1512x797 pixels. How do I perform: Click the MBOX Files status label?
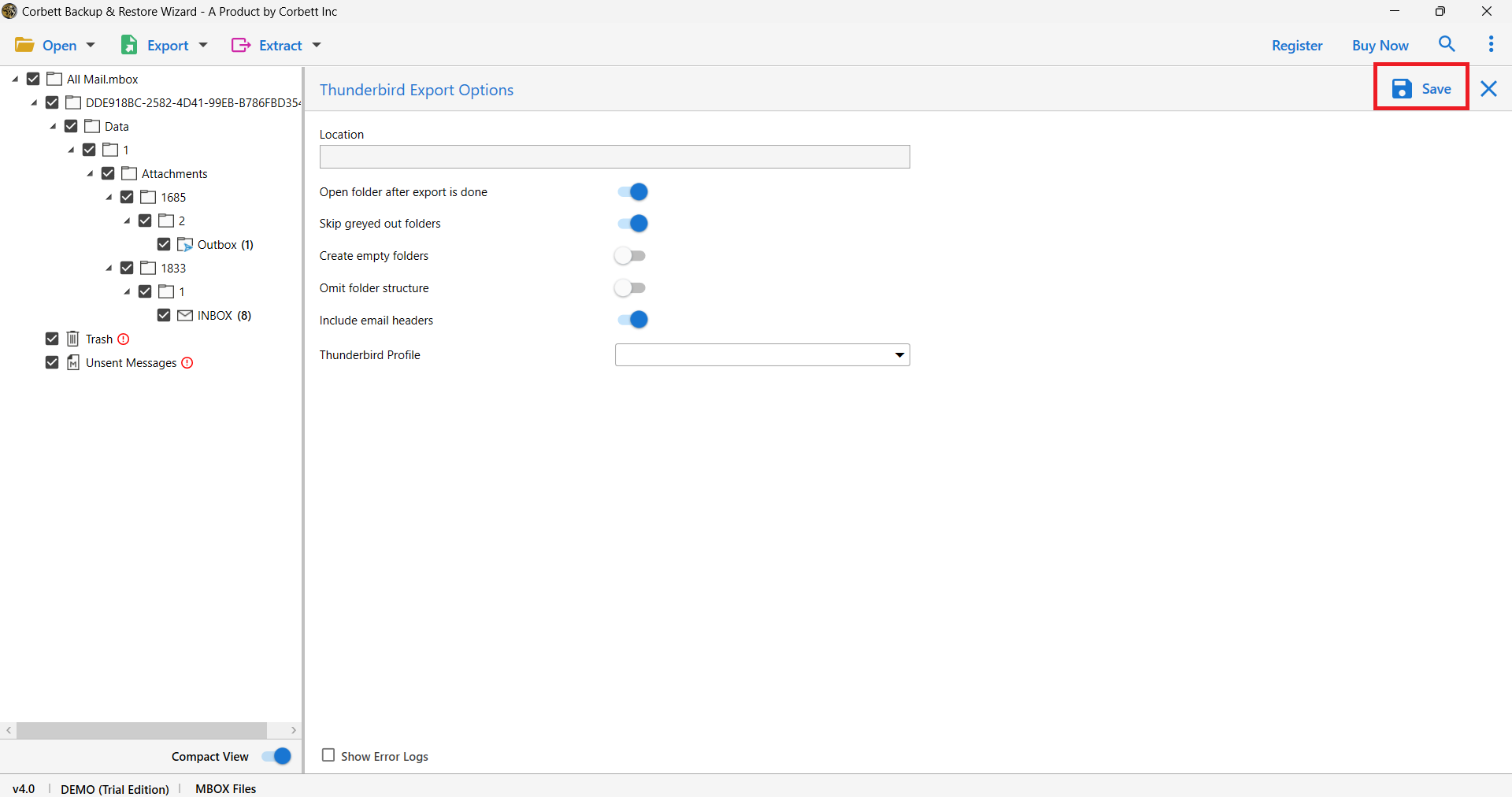225,788
